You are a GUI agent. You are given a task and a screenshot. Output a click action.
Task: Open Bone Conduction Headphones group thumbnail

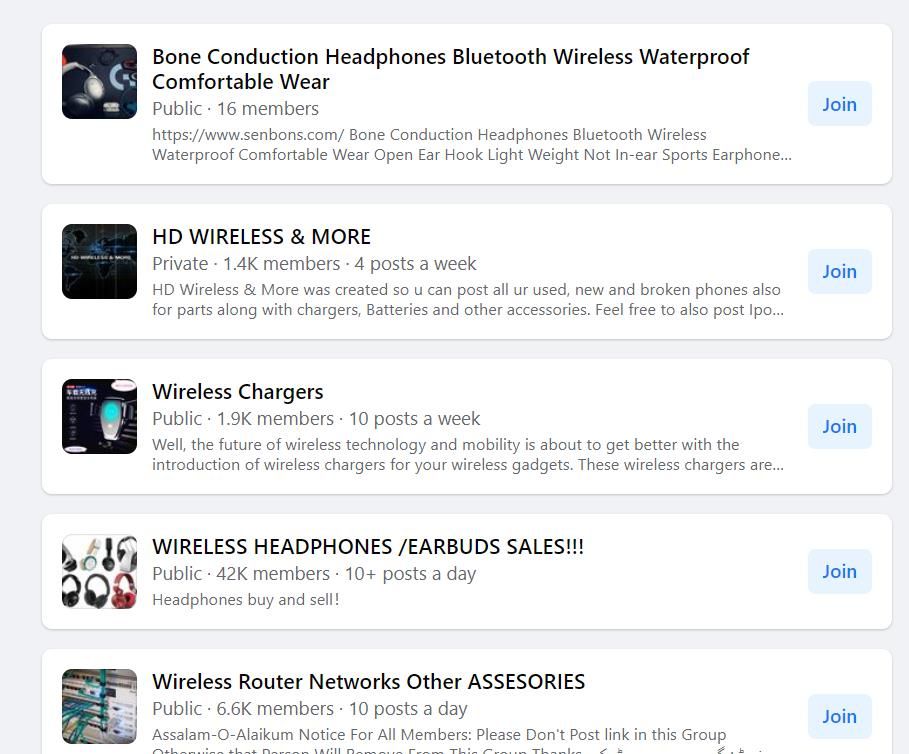coord(100,82)
